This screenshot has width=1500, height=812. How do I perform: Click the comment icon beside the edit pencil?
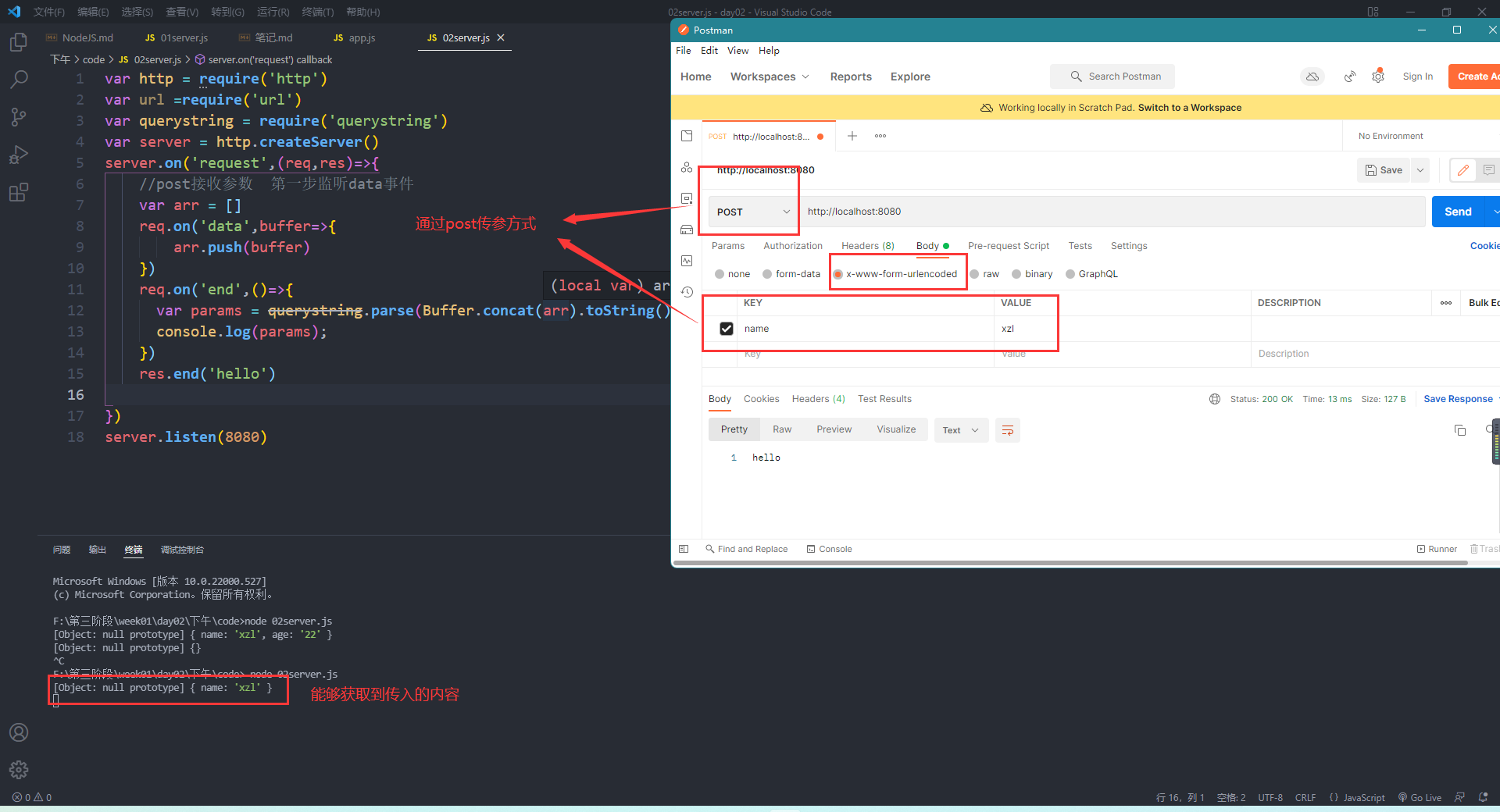[x=1488, y=170]
